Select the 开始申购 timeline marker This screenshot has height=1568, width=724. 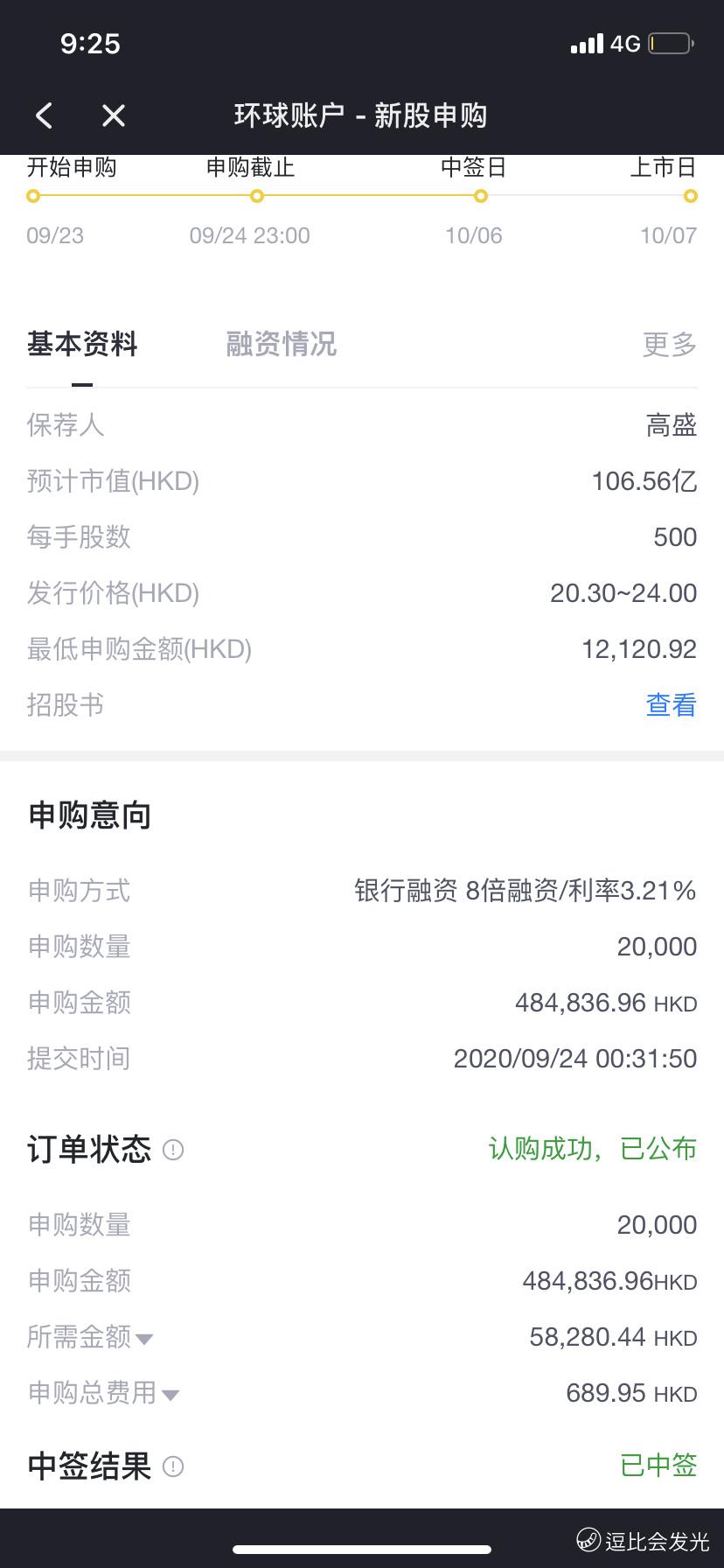tap(33, 196)
